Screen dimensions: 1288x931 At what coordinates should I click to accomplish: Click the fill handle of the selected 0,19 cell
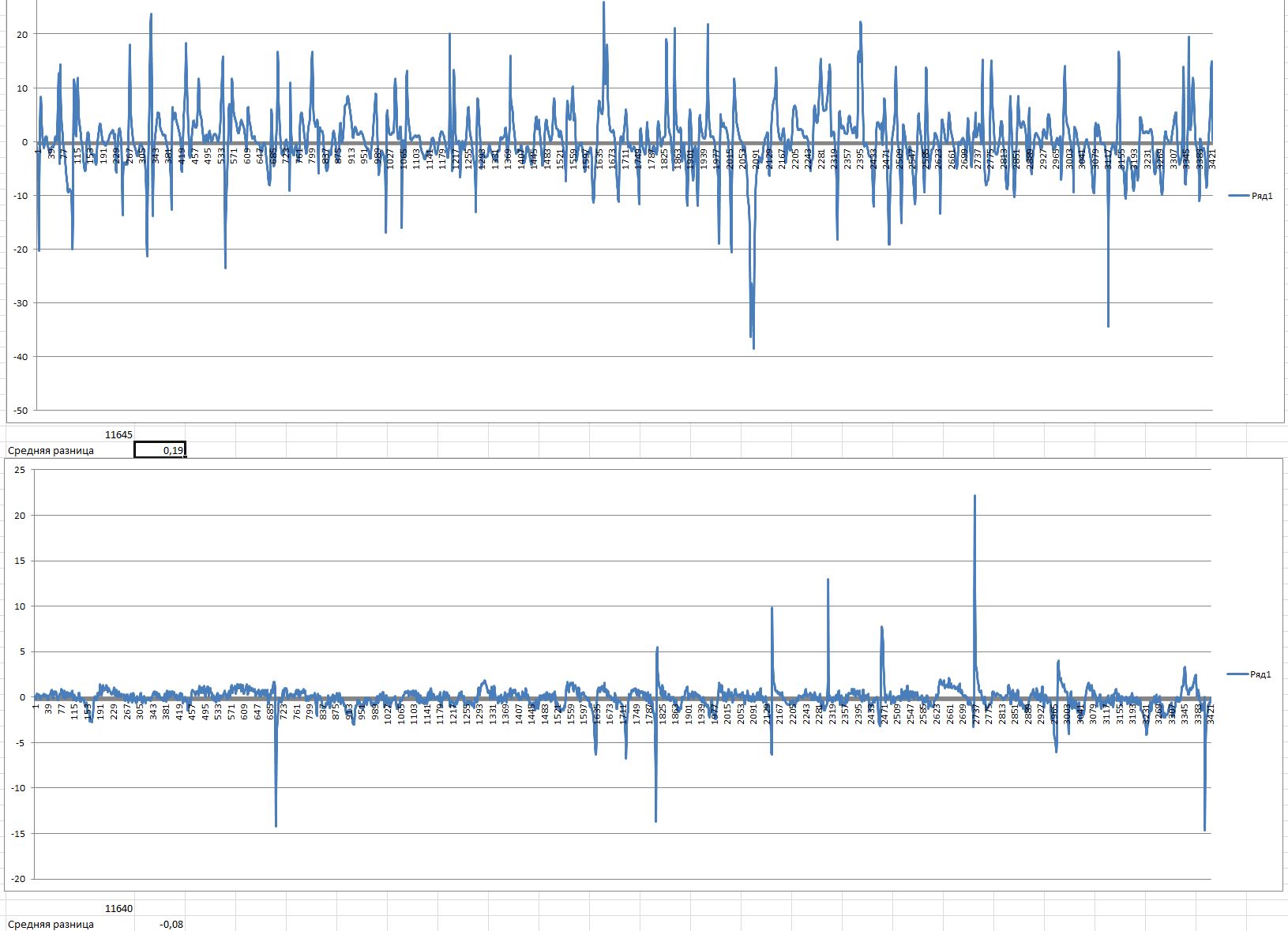coord(186,457)
